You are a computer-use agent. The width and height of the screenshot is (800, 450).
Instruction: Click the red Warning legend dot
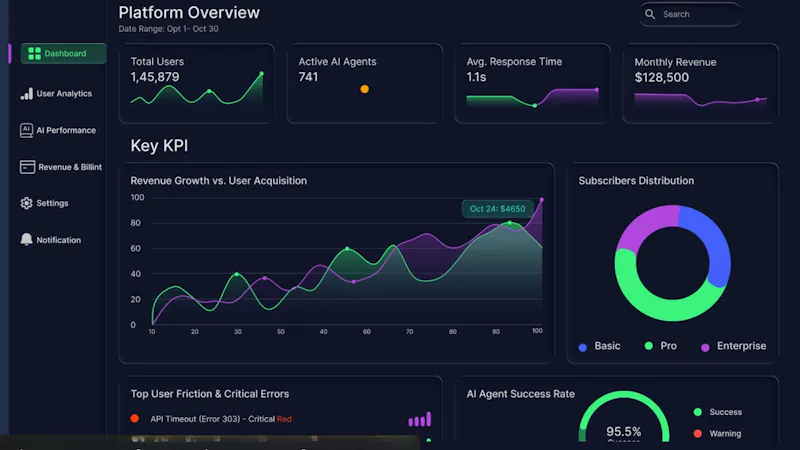click(x=697, y=433)
